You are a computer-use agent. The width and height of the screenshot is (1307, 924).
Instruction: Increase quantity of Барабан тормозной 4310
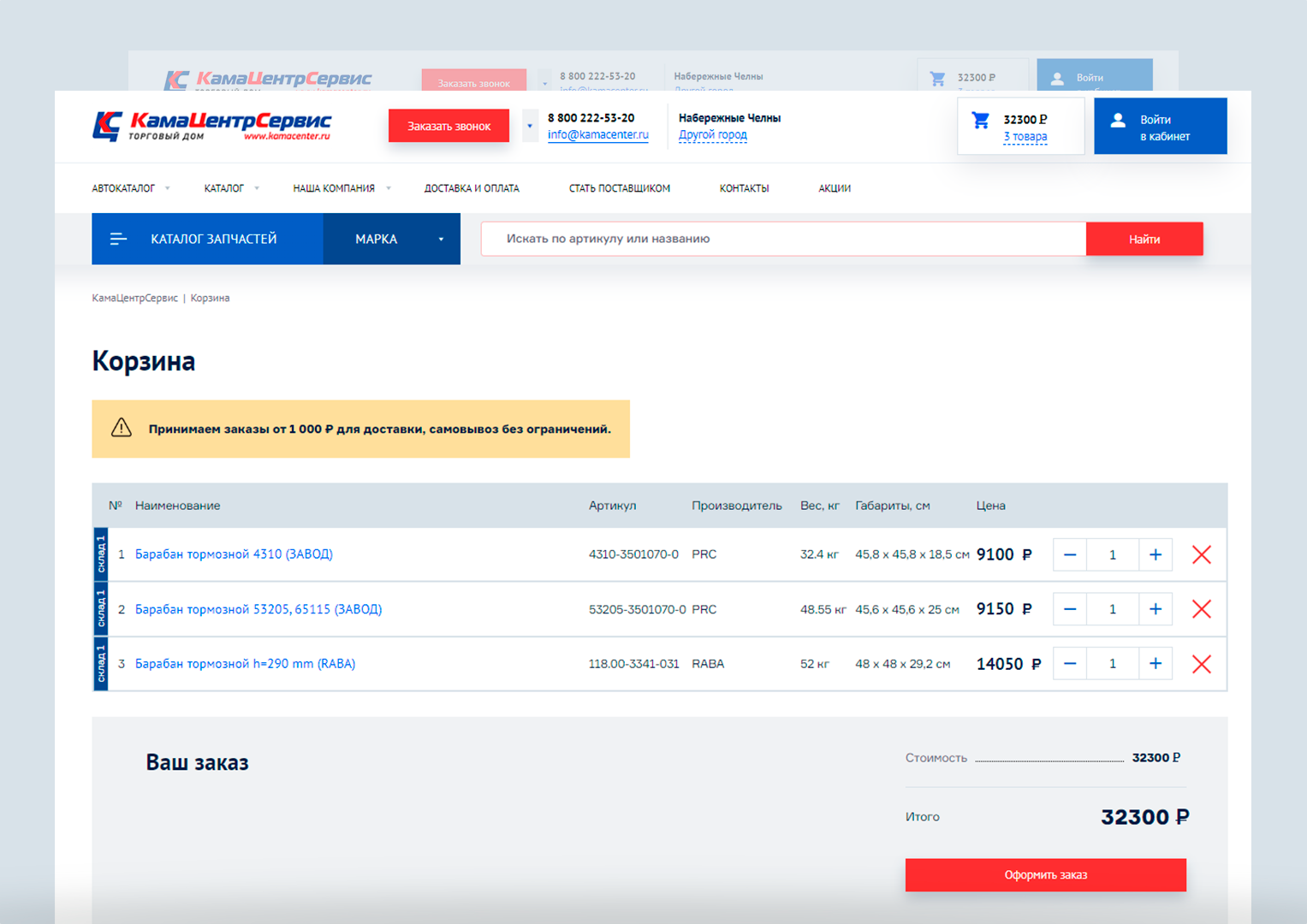pos(1155,555)
